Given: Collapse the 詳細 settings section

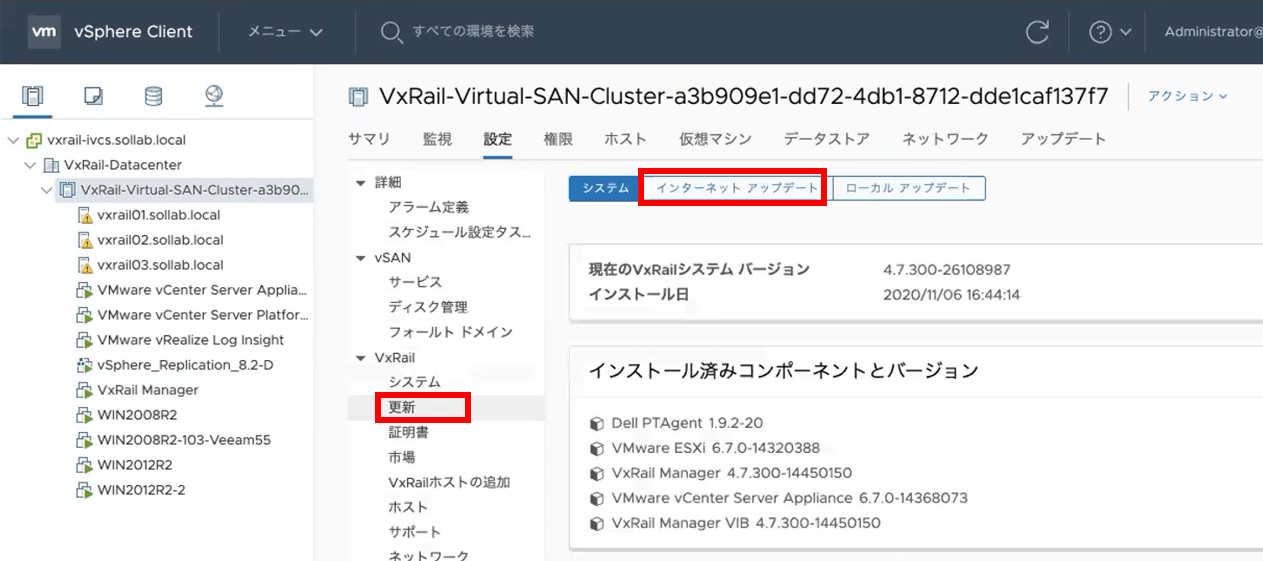Looking at the screenshot, I should point(361,182).
